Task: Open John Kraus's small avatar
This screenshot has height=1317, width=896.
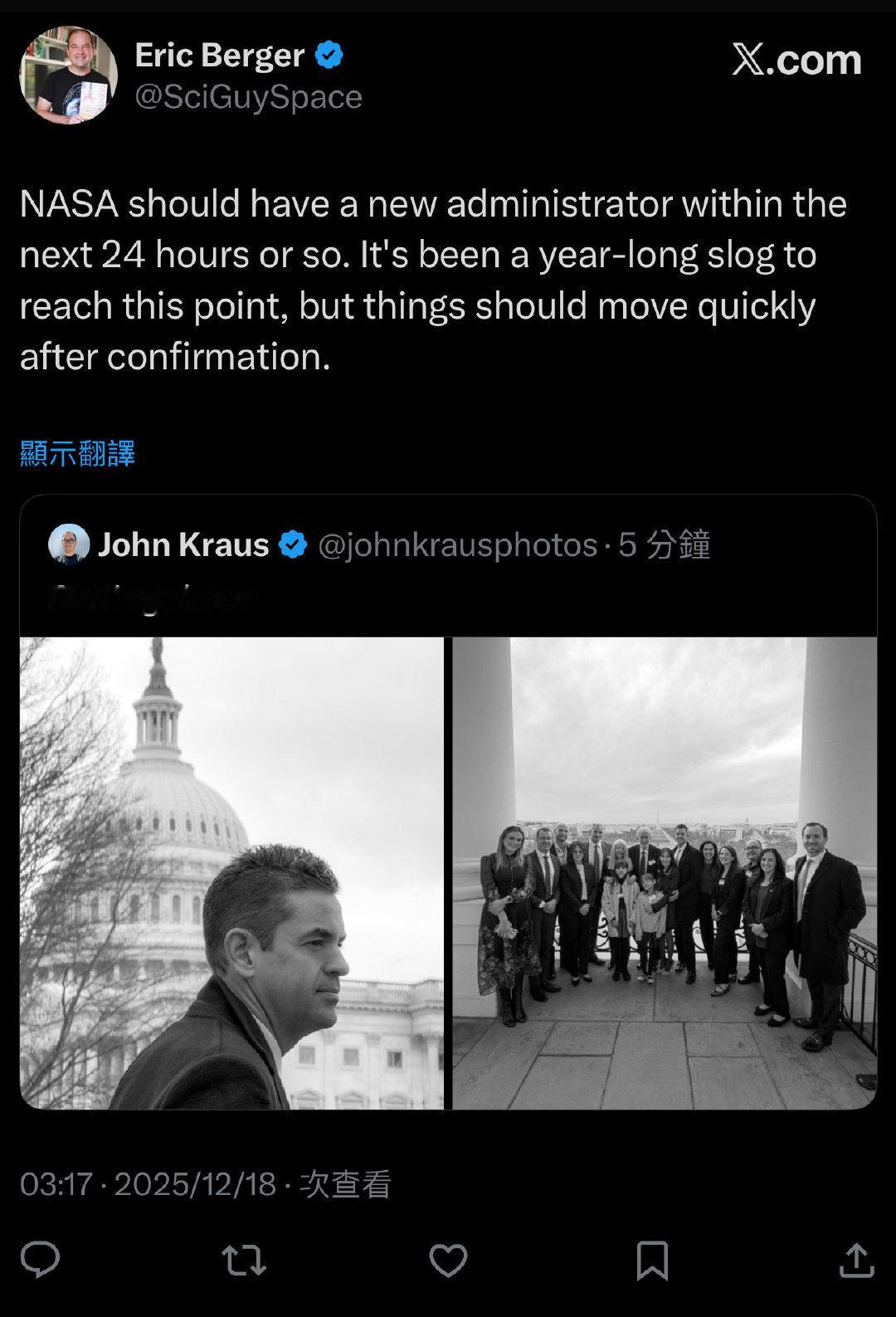Action: click(x=69, y=544)
